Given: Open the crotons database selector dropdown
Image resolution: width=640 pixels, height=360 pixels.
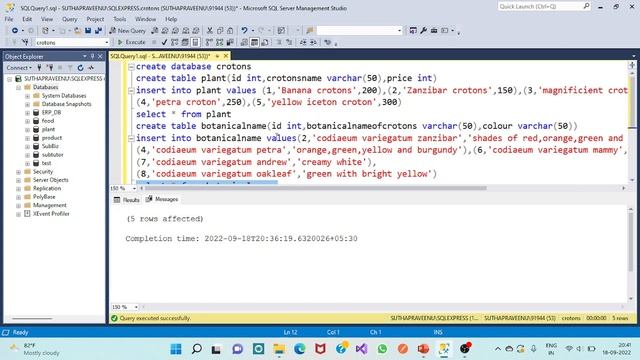Looking at the screenshot, I should [107, 42].
